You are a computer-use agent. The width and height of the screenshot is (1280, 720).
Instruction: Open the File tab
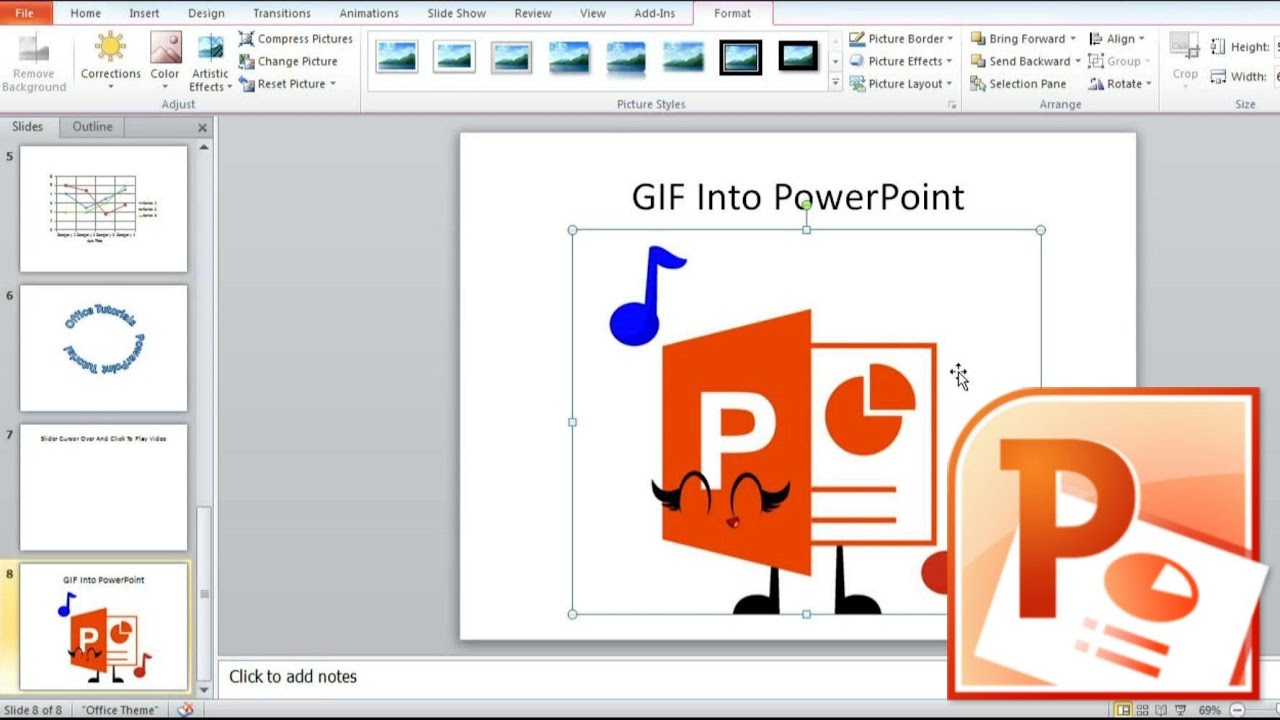click(x=25, y=13)
